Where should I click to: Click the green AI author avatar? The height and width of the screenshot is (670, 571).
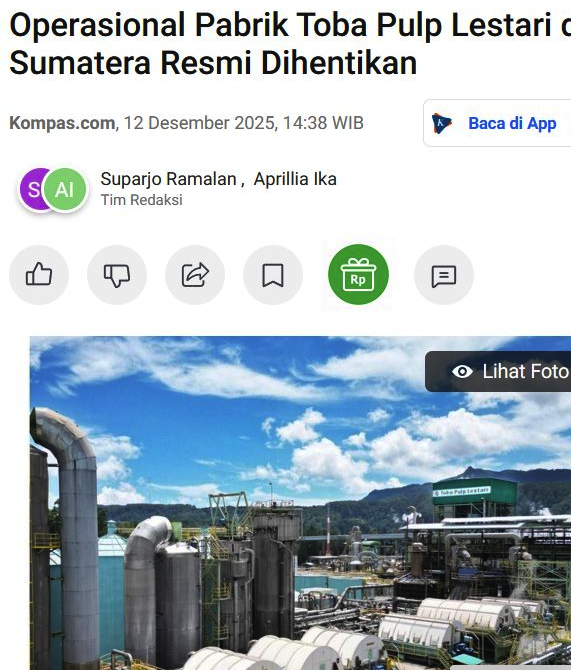click(x=65, y=189)
